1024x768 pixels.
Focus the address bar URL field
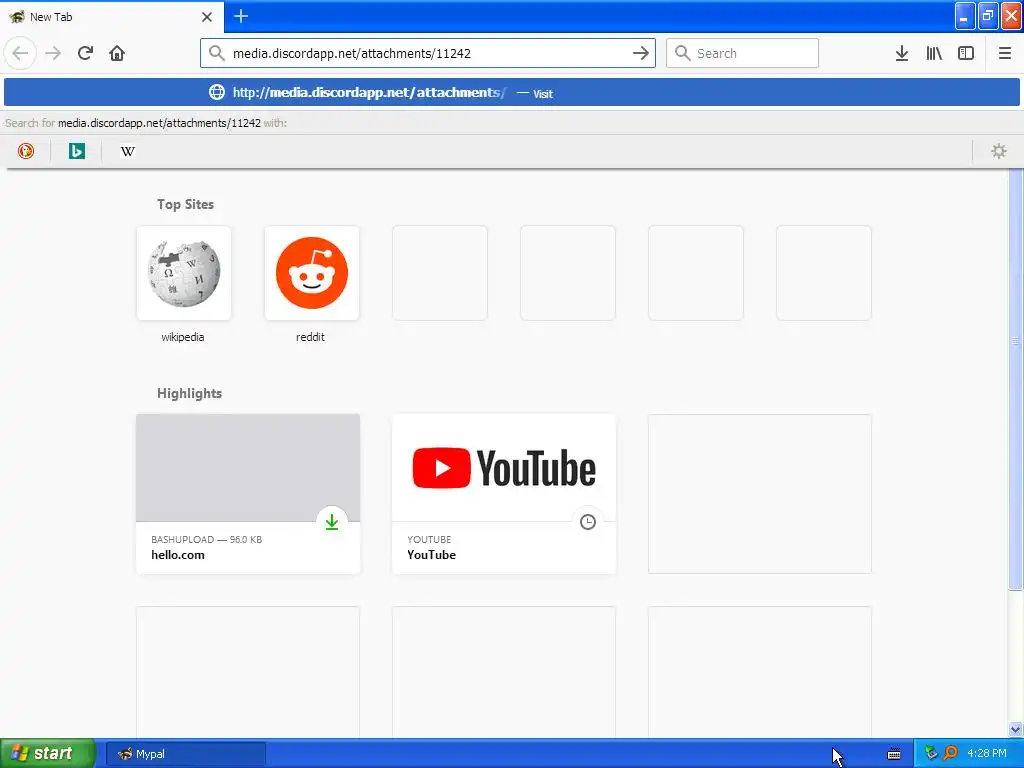point(428,53)
